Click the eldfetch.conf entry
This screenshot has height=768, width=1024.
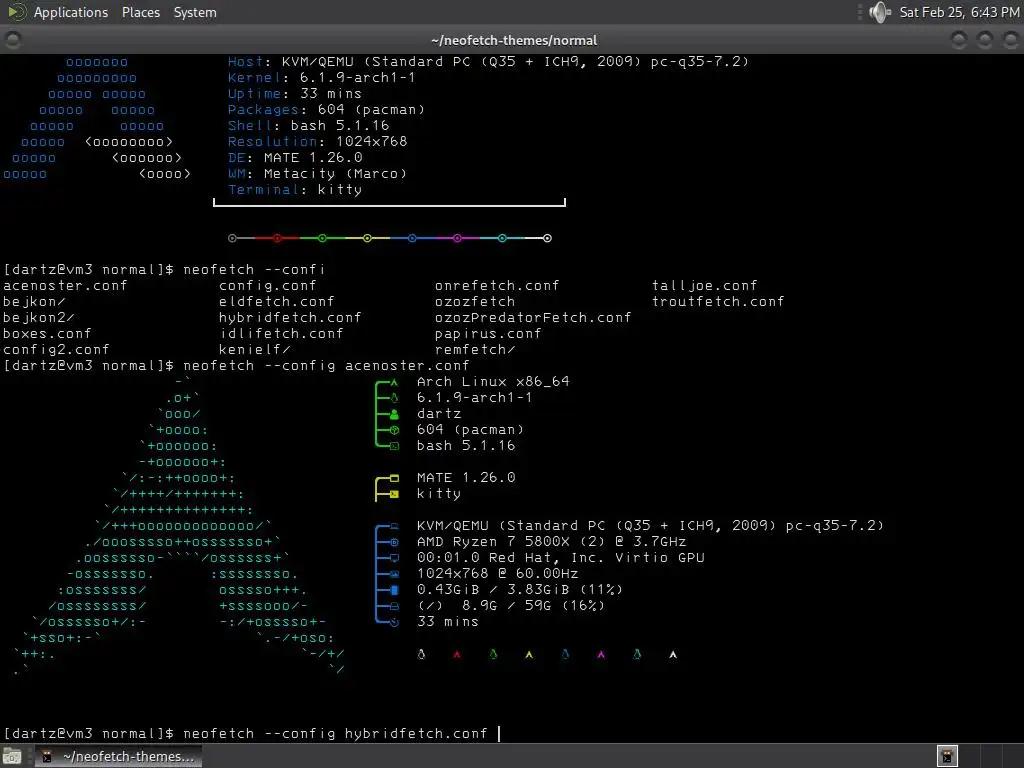(x=276, y=301)
